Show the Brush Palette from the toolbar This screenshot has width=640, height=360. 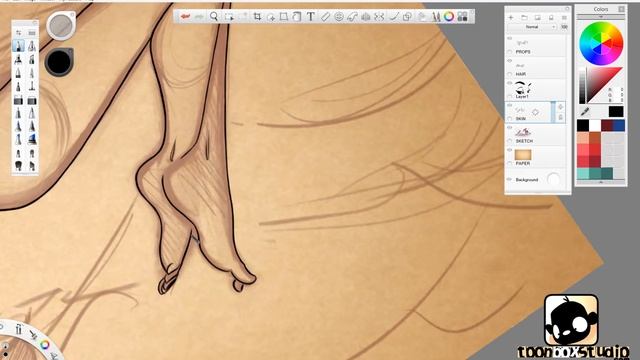pos(436,16)
